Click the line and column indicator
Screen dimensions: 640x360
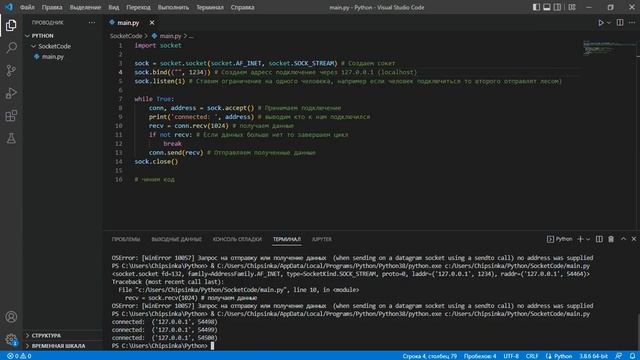[429, 356]
